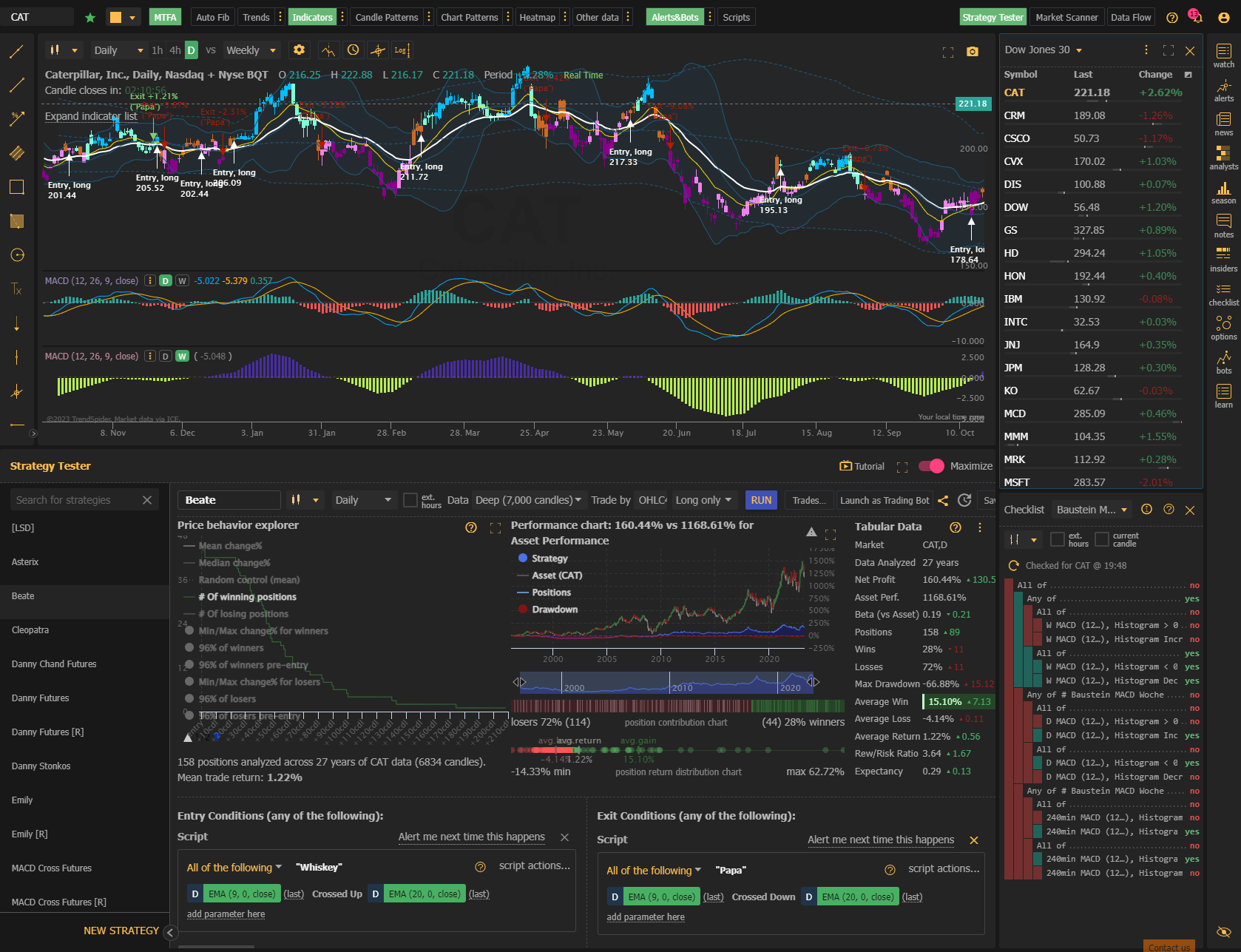Image resolution: width=1241 pixels, height=952 pixels.
Task: Enable ext. hours checkbox in Strategy Tester
Action: pyautogui.click(x=410, y=500)
